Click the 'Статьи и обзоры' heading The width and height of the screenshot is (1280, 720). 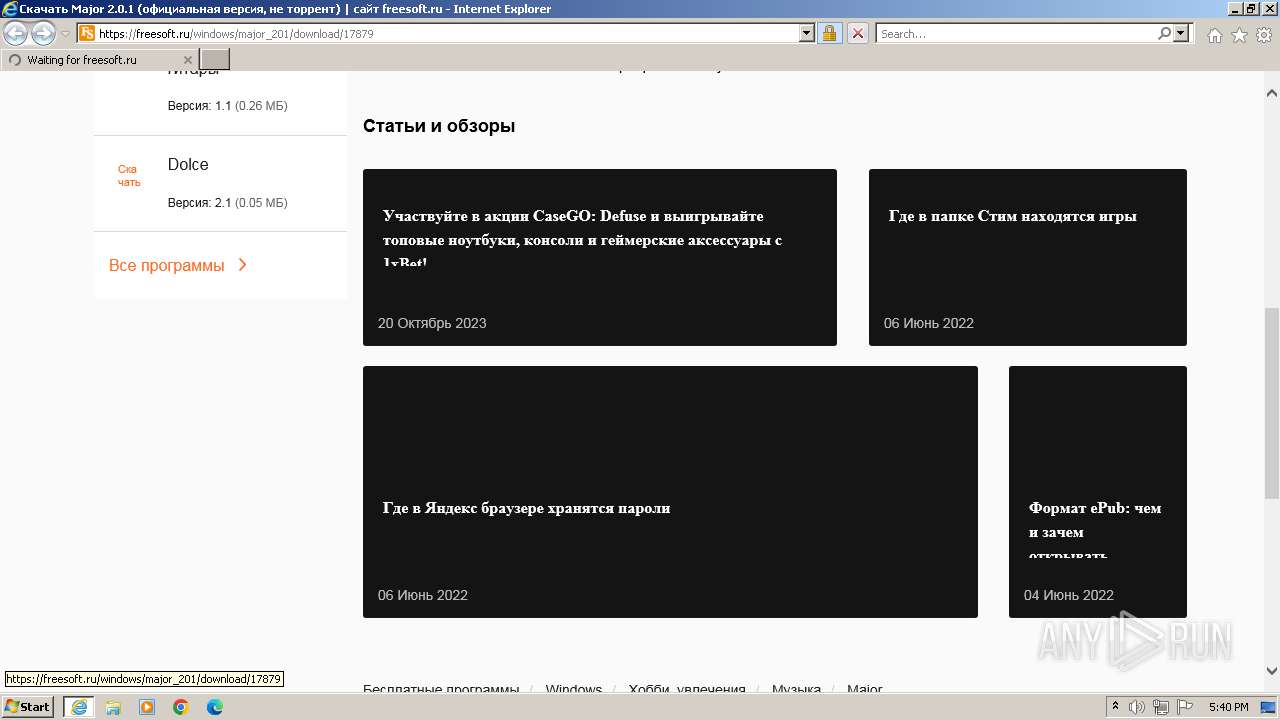tap(439, 126)
